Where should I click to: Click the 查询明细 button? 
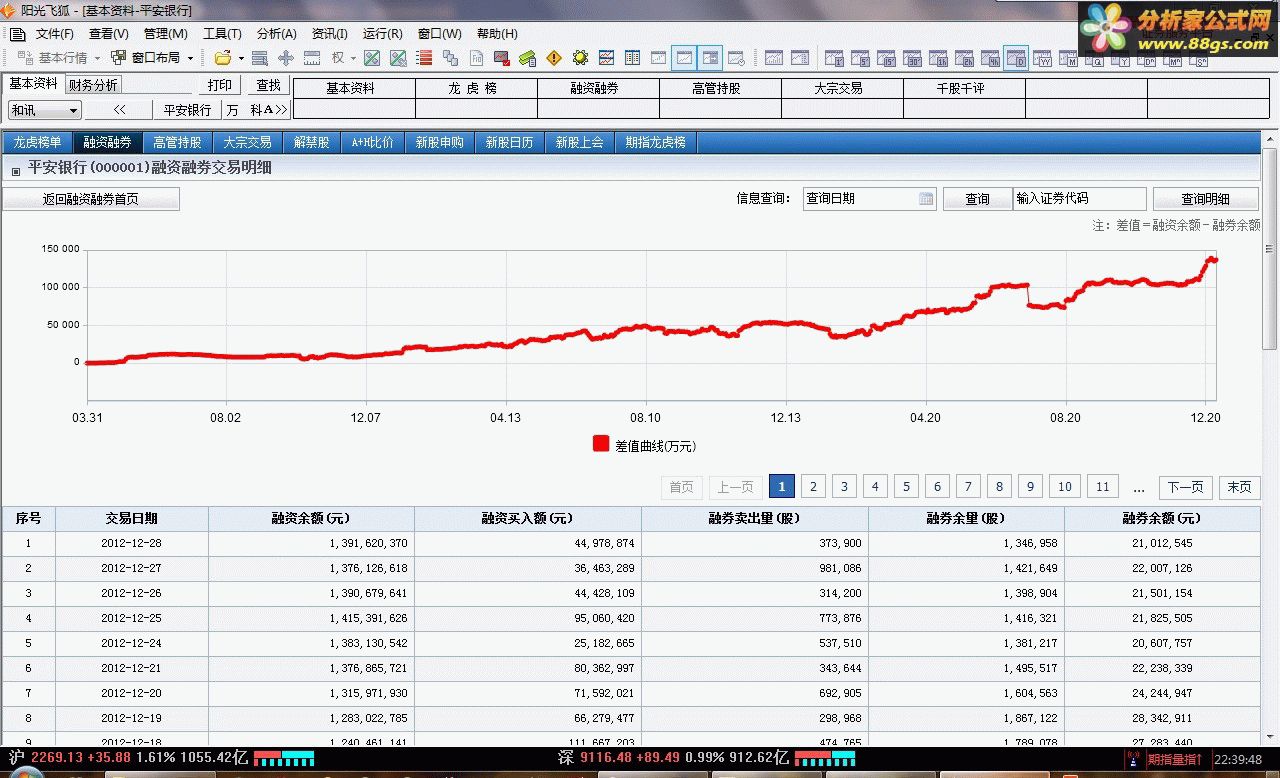tap(1205, 199)
